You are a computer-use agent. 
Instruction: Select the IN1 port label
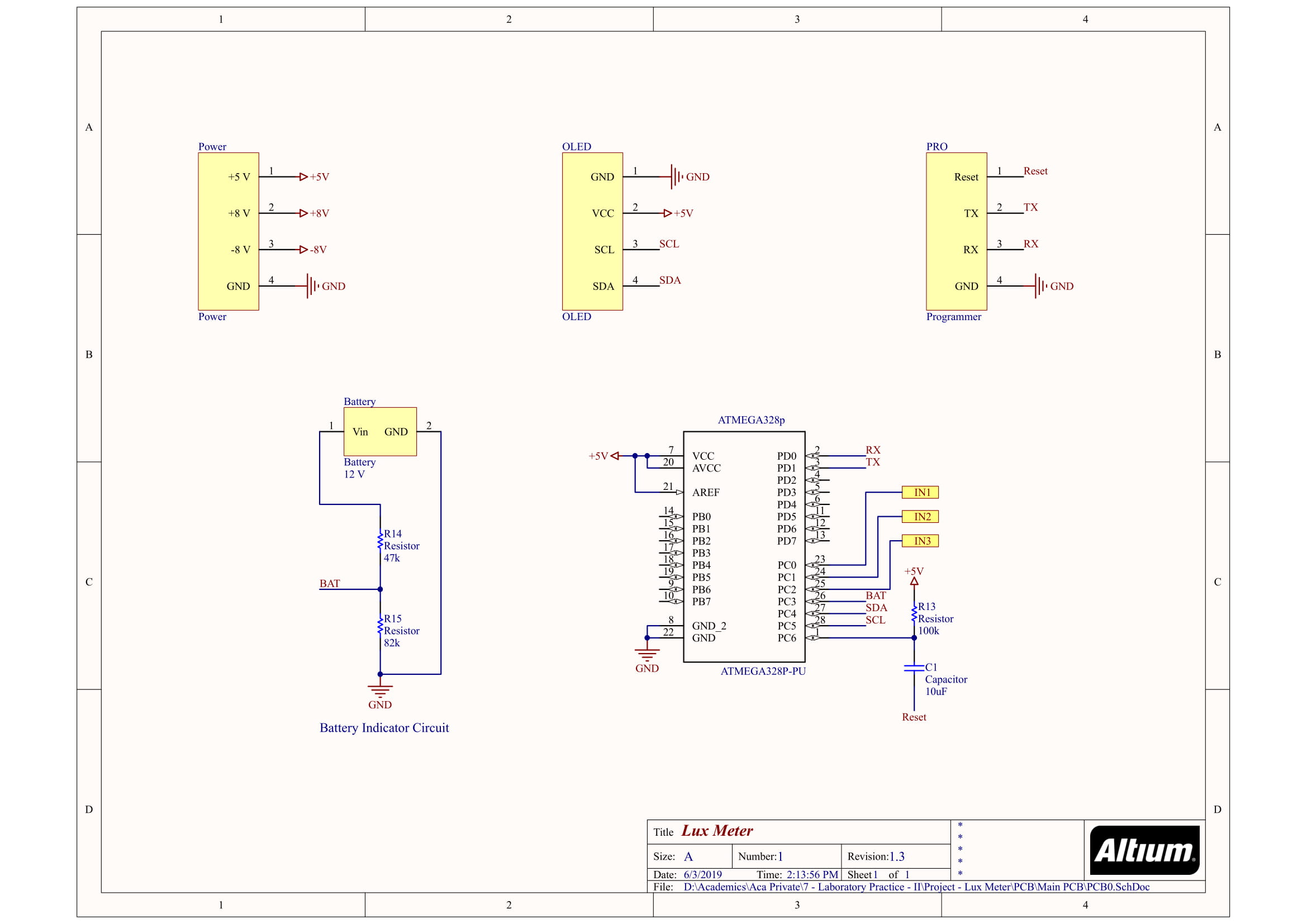point(920,492)
